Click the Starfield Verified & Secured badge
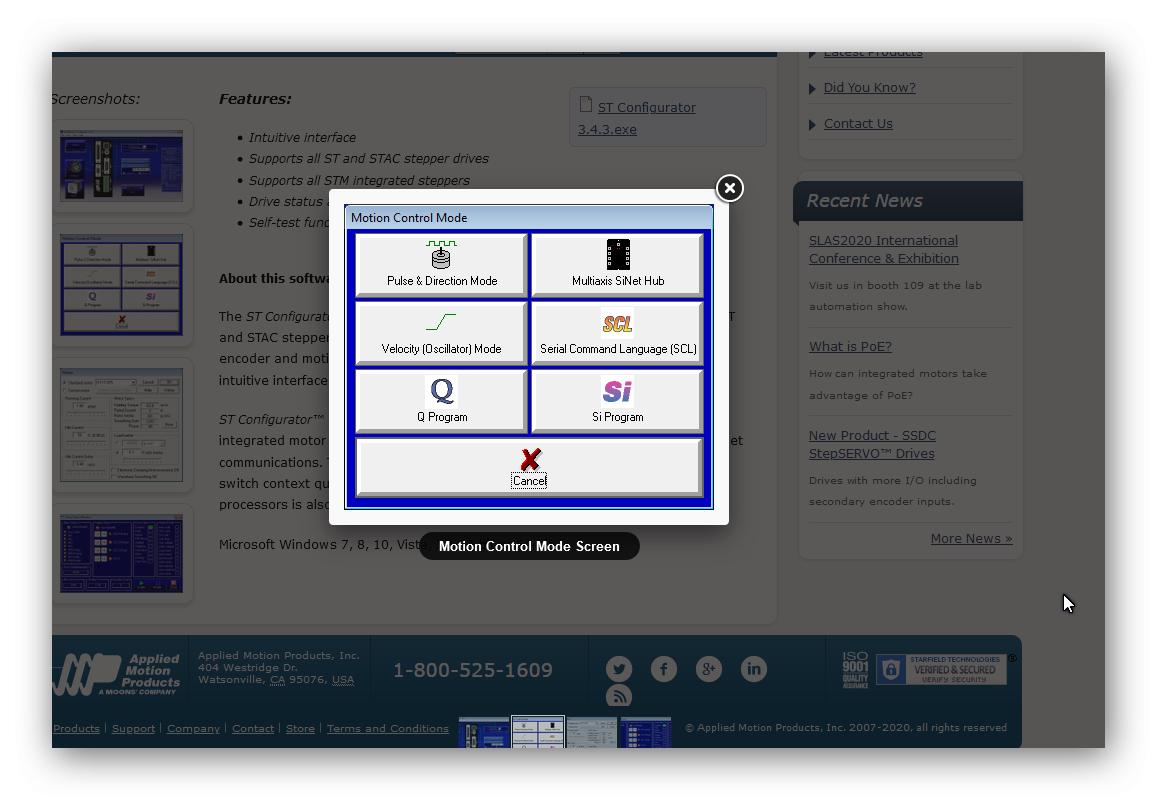Screen dimensions: 1157x800 (x=942, y=670)
